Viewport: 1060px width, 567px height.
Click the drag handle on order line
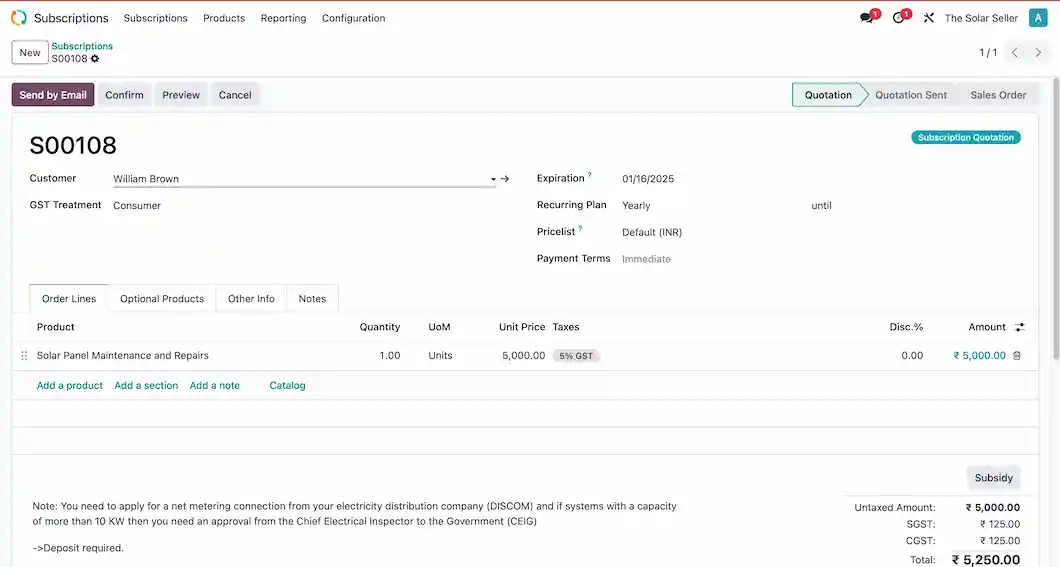tap(24, 355)
